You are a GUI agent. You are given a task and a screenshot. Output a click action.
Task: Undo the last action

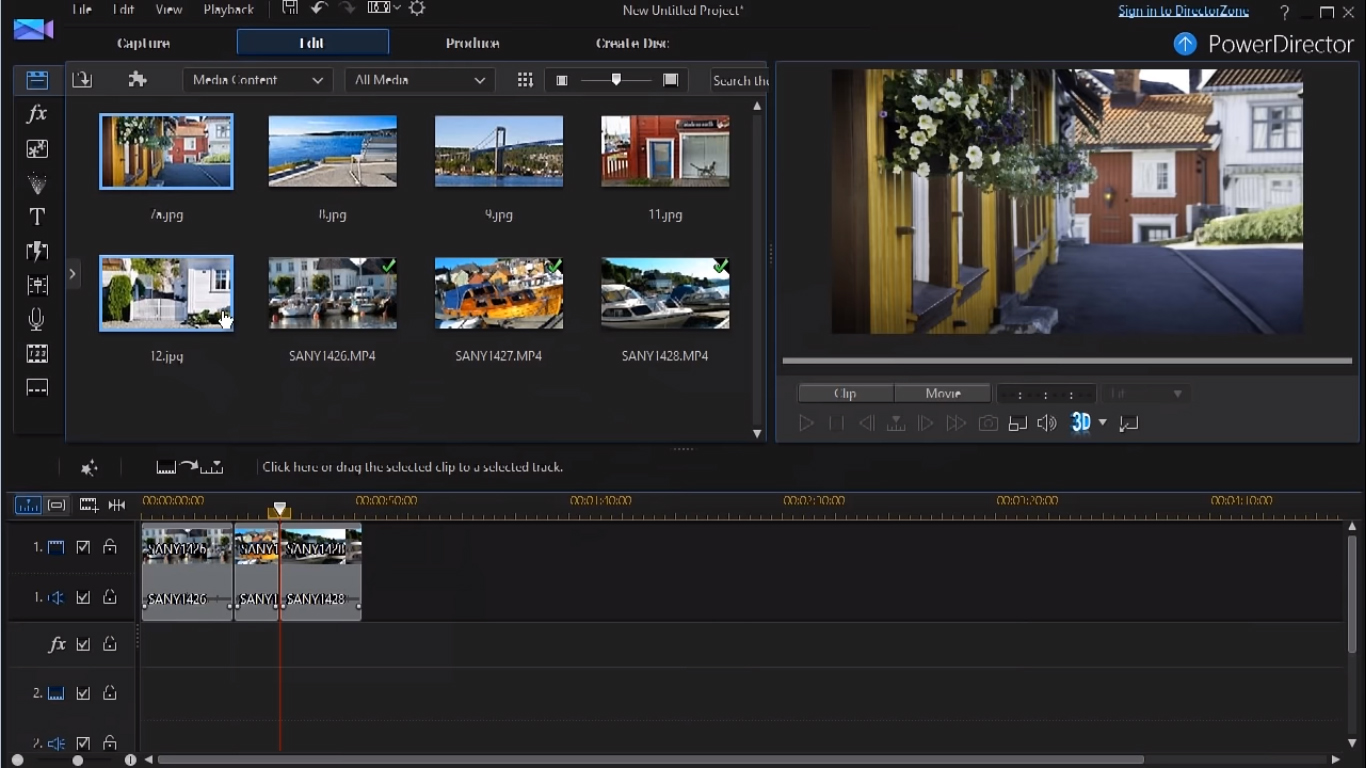tap(319, 9)
